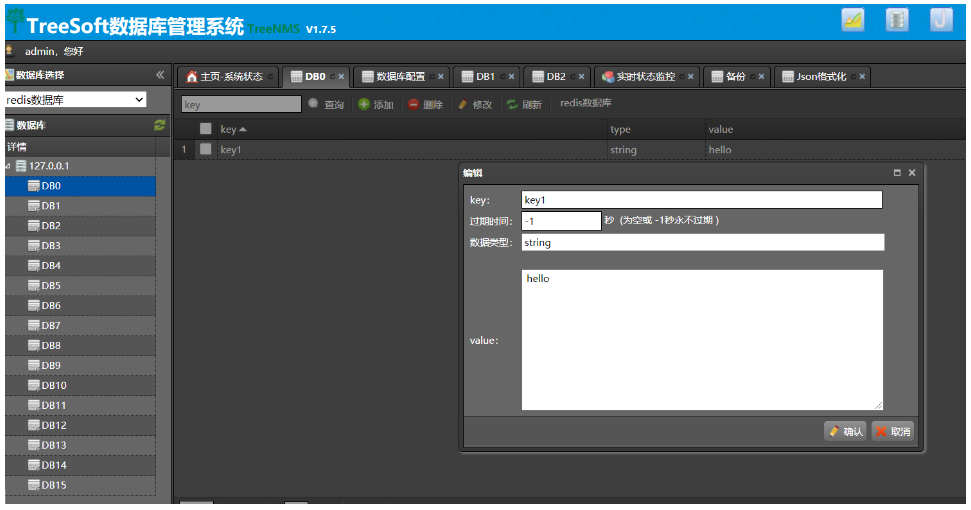Refresh the database tree with green icon
Screen dimensions: 971x510
[159, 125]
